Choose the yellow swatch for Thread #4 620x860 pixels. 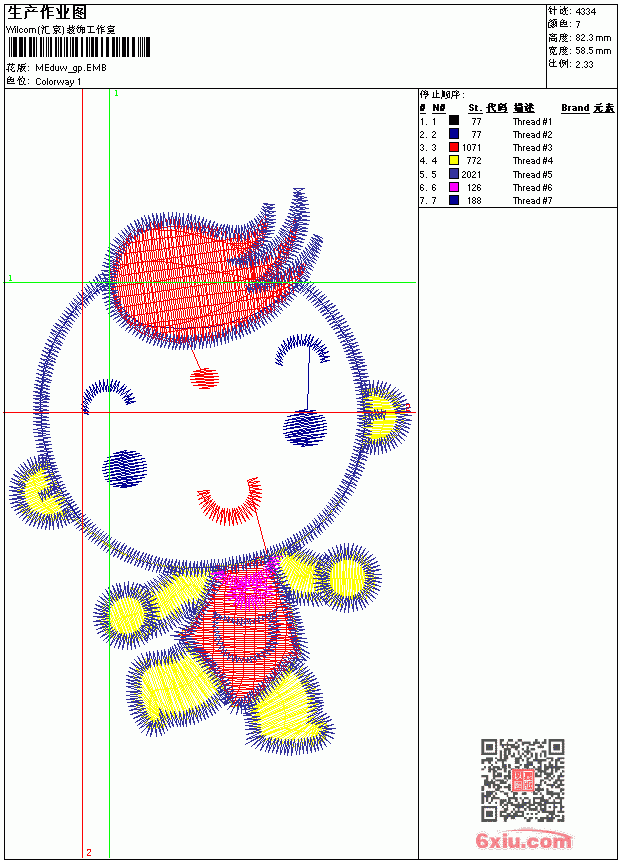(x=454, y=160)
